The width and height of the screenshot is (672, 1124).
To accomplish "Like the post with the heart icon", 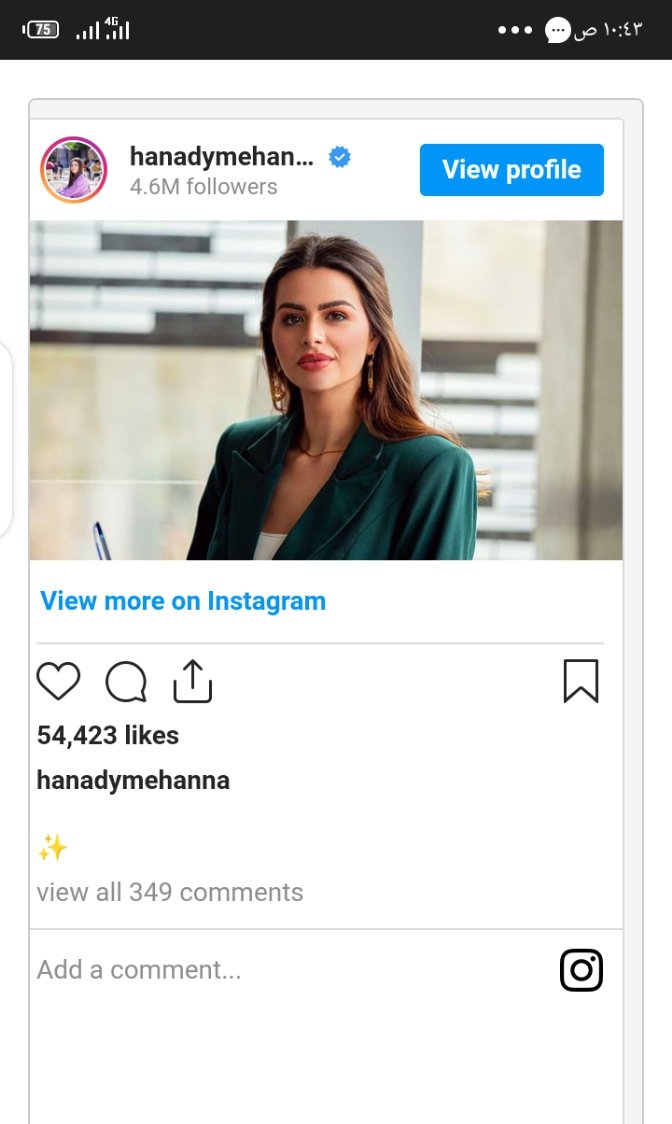I will (x=58, y=681).
